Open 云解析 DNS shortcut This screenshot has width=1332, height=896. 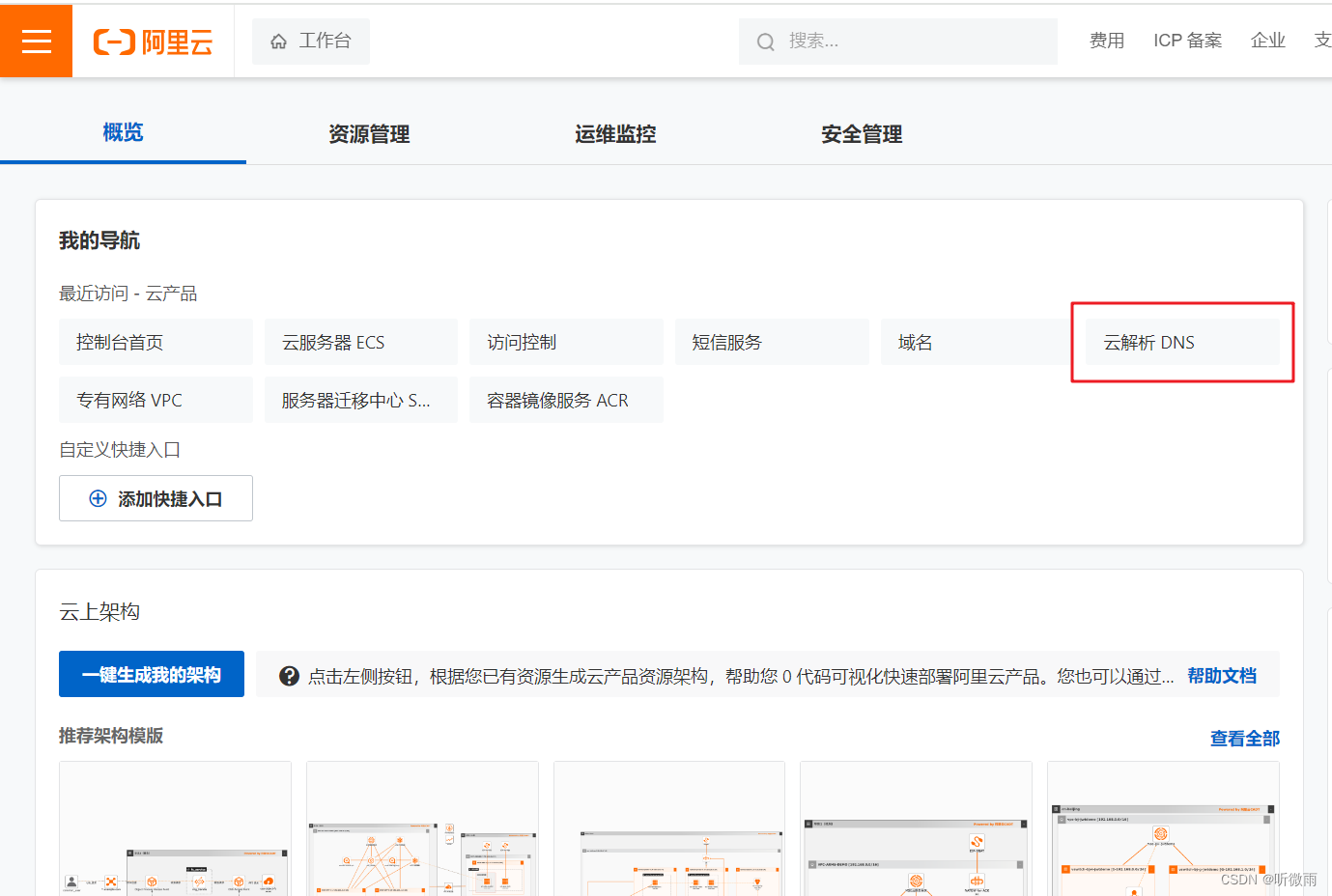1182,342
